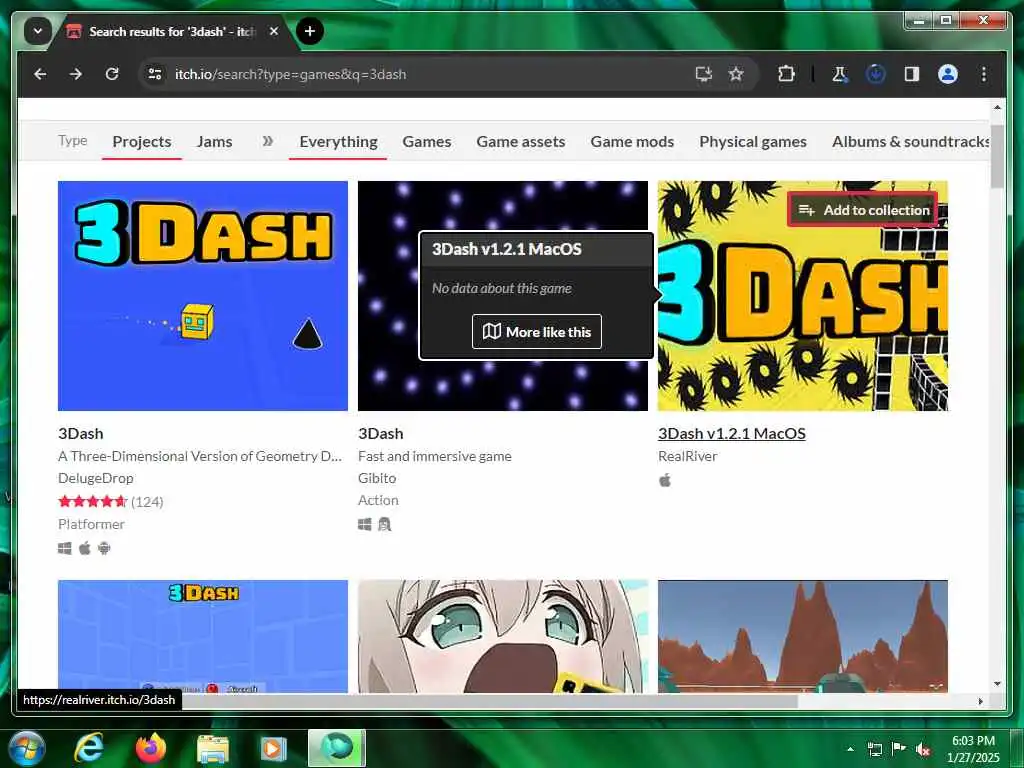Open Windows Explorer from the taskbar
The image size is (1024, 768).
click(213, 748)
